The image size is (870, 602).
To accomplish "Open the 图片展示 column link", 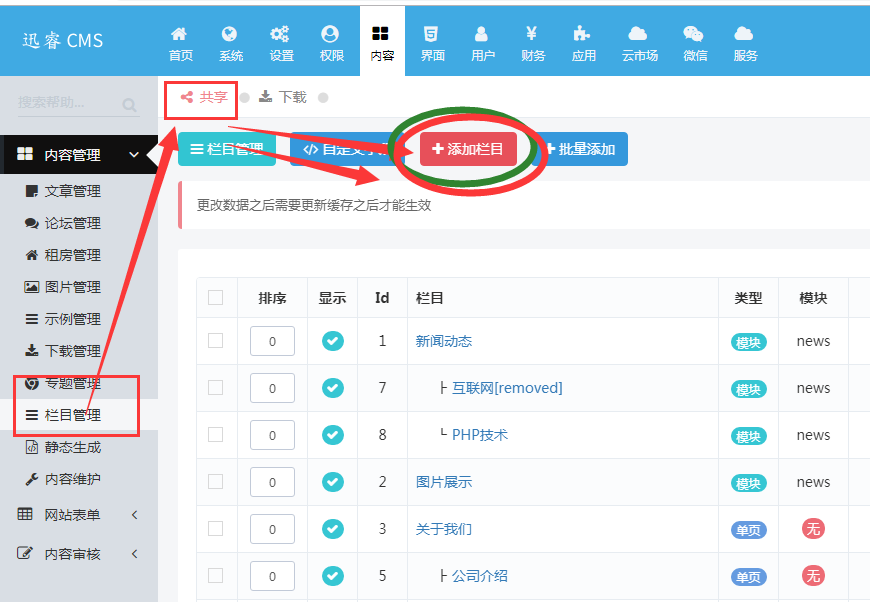I will coord(444,482).
